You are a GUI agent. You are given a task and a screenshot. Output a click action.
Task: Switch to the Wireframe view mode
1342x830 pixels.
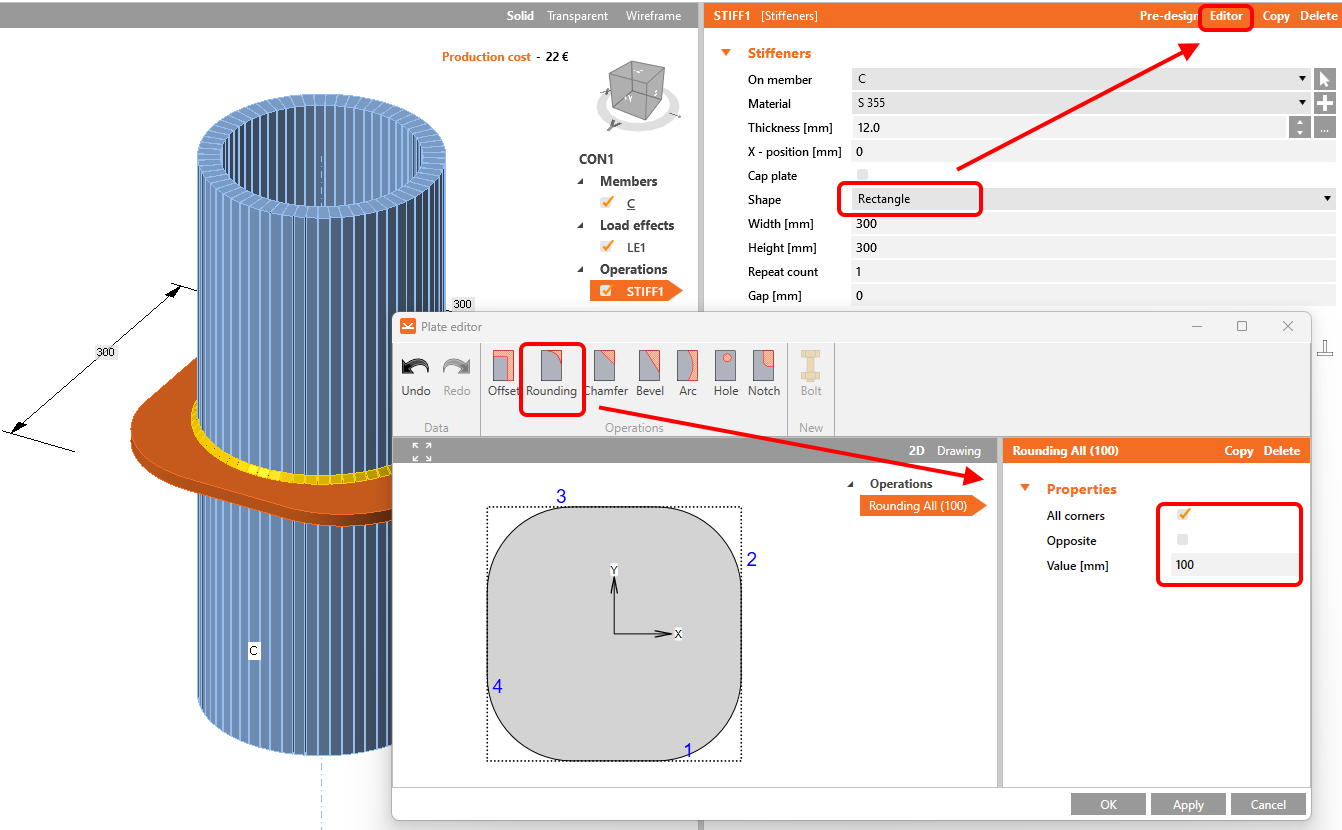[653, 16]
